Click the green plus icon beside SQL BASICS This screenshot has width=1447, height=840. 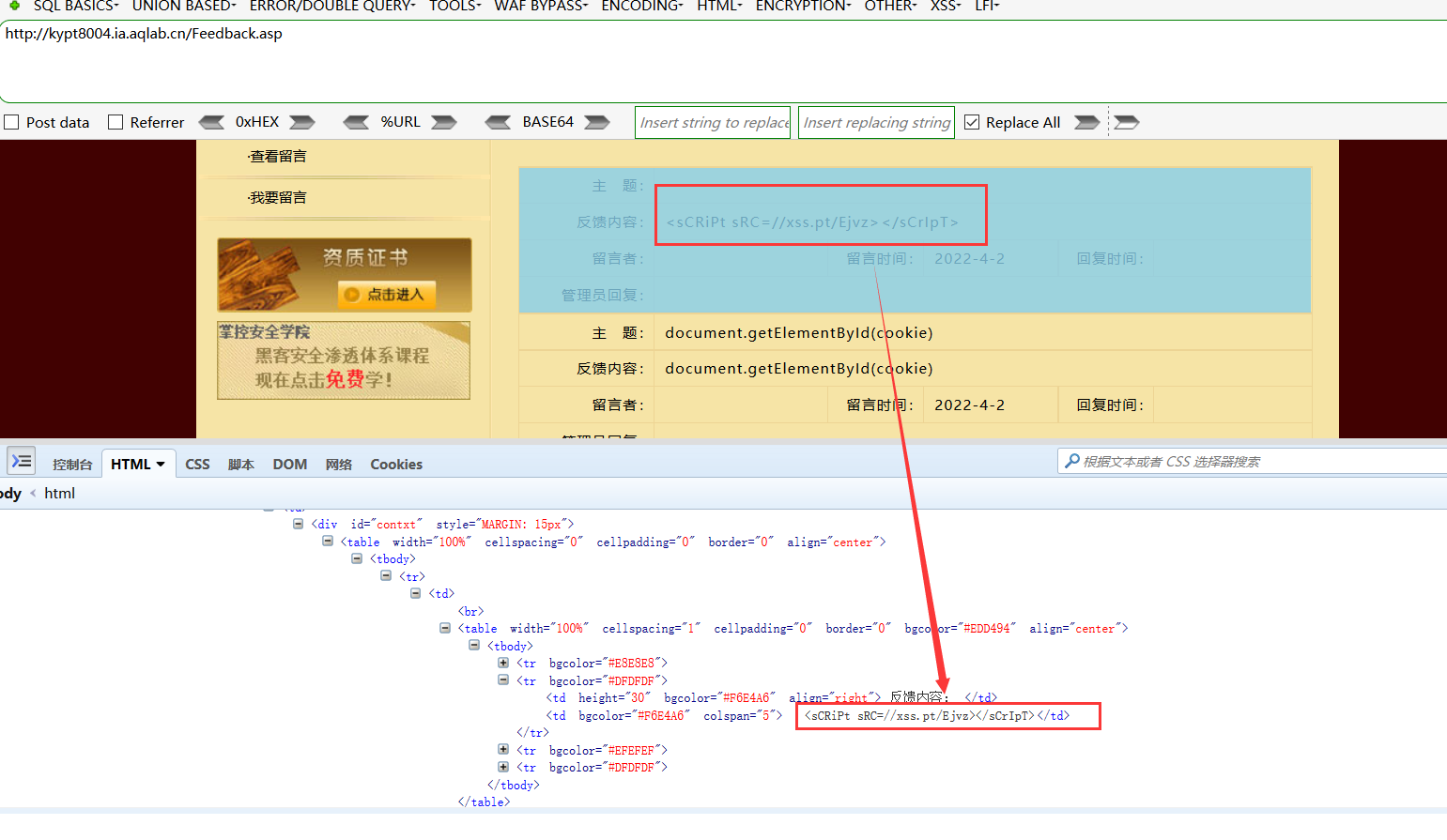[14, 6]
